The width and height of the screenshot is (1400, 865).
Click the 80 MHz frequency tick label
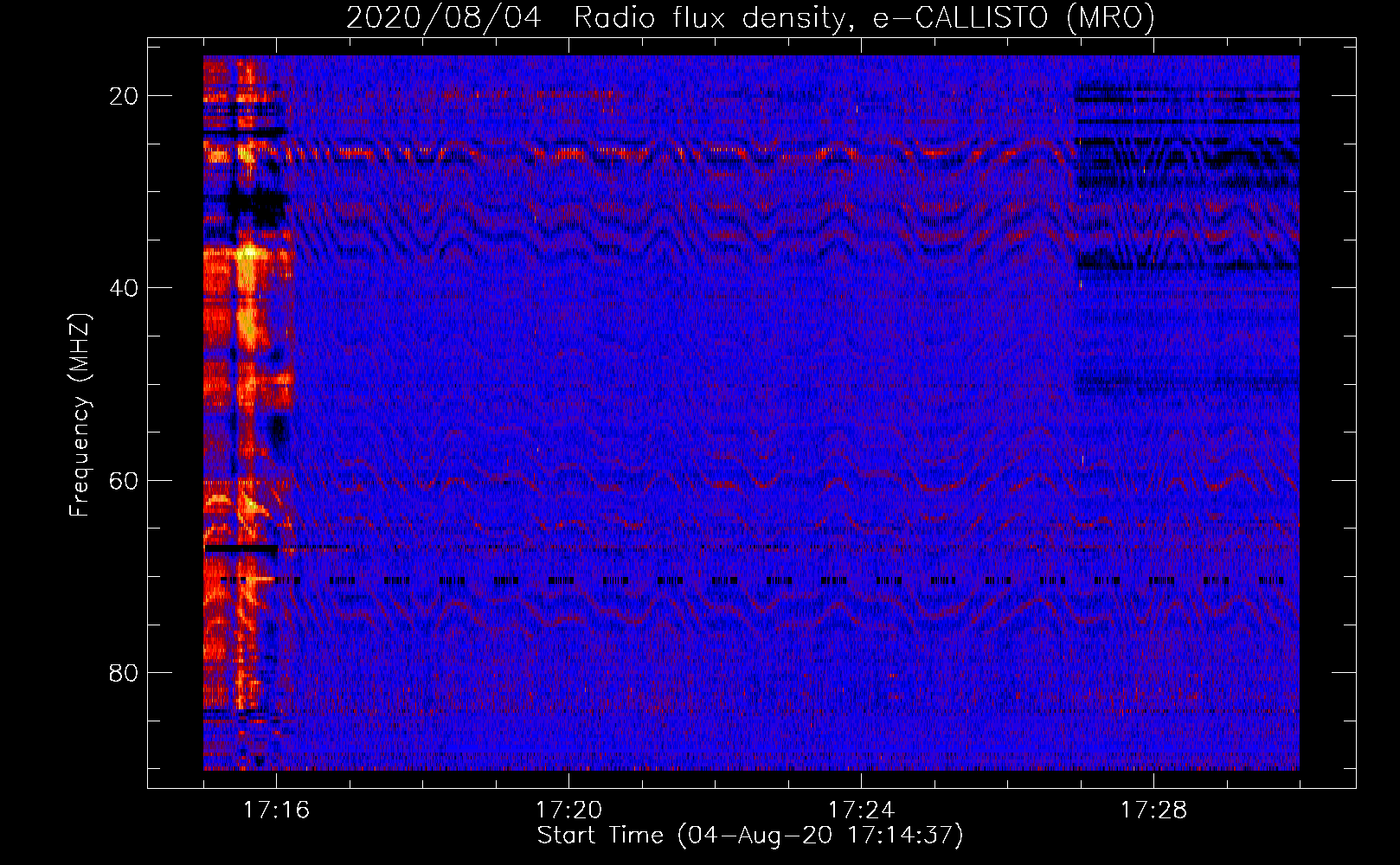pyautogui.click(x=124, y=672)
